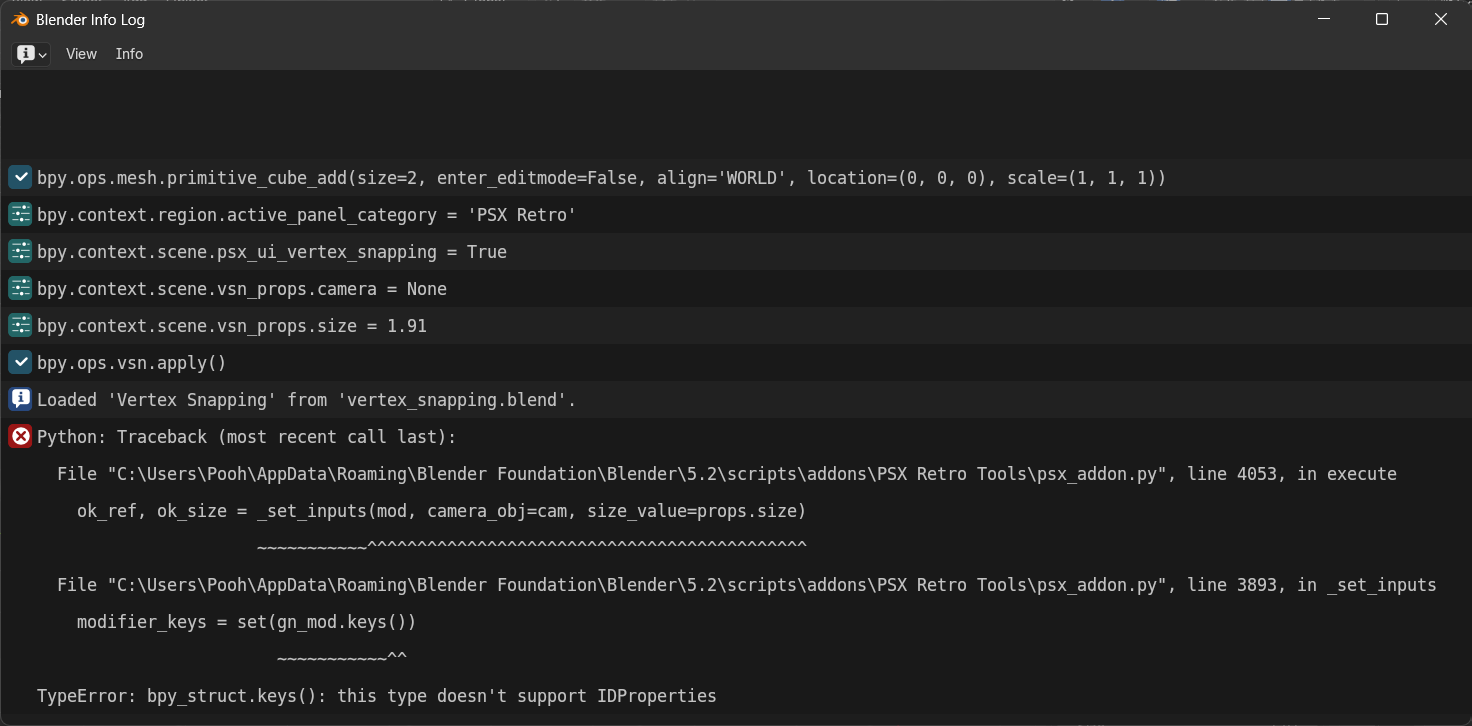1472x726 pixels.
Task: Select the vsn_props.camera = None line
Action: [x=736, y=289]
